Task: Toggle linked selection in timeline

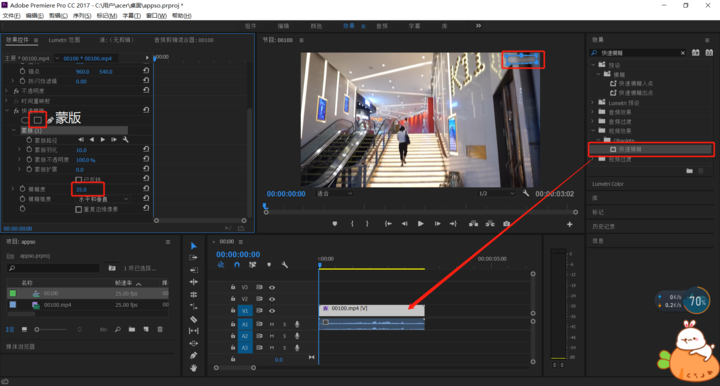Action: [253, 265]
